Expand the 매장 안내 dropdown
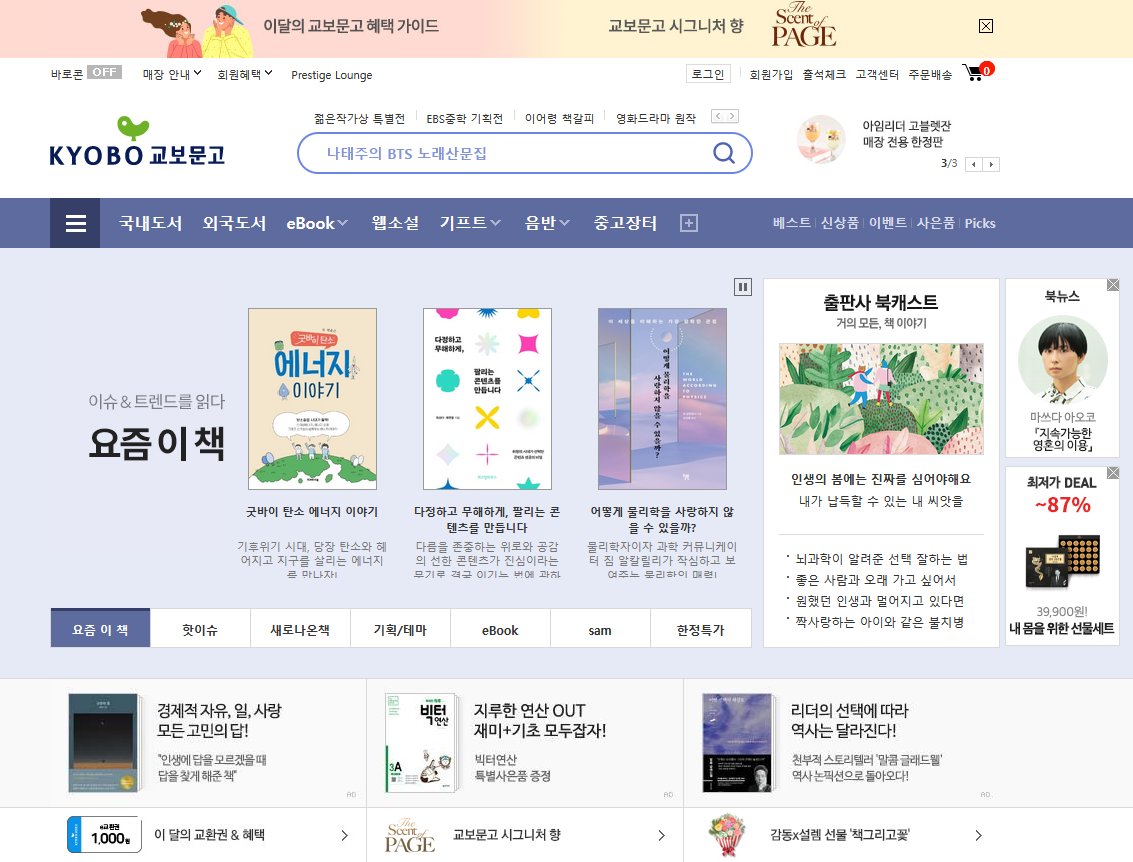The width and height of the screenshot is (1133, 862). tap(172, 74)
